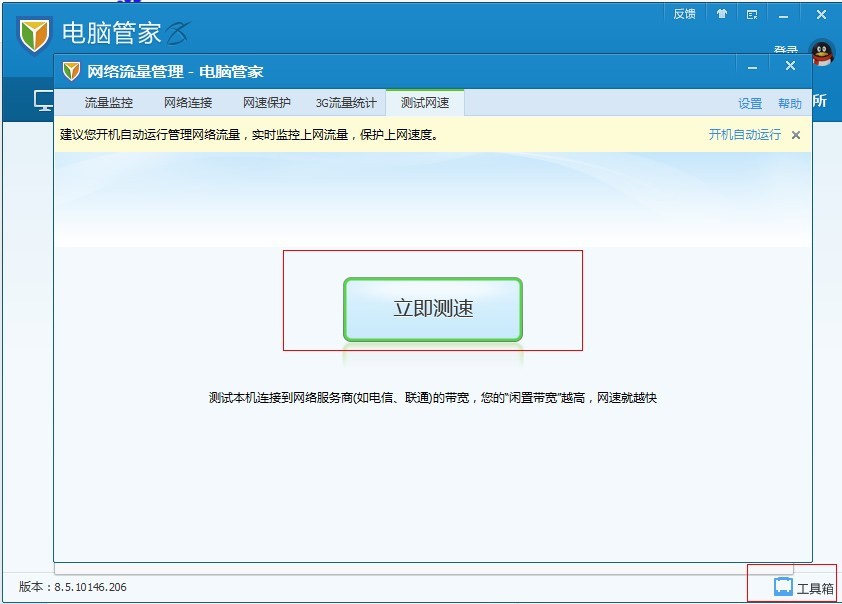Enable 开机自动运行 from the yellow tip bar
Image resolution: width=842 pixels, height=604 pixels.
tap(744, 135)
